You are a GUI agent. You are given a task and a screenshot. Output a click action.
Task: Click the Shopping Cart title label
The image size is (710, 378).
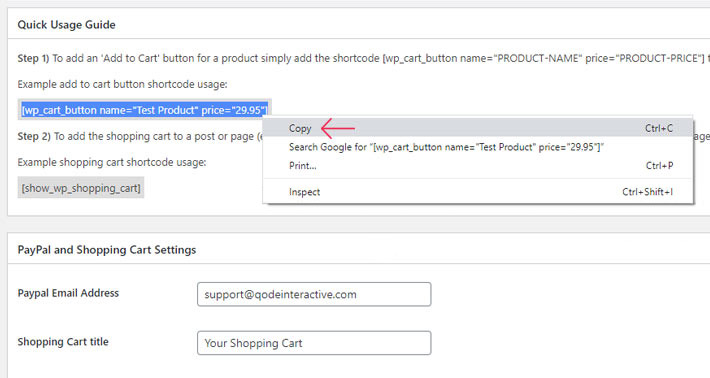63,342
